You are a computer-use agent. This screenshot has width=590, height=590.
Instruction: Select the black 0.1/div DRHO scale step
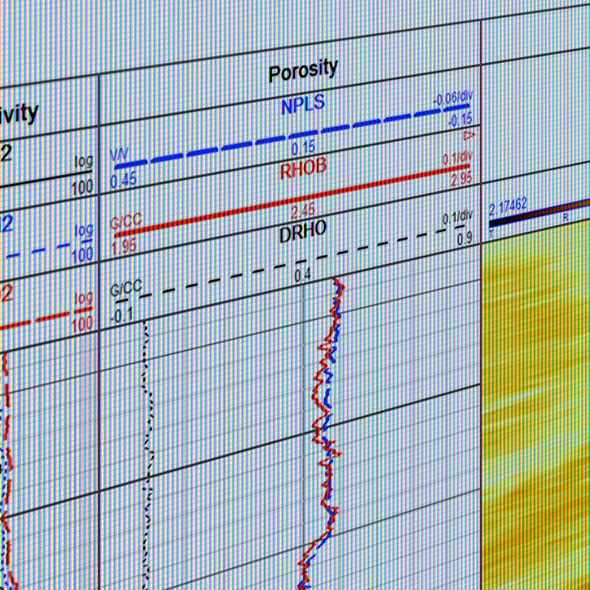(457, 217)
